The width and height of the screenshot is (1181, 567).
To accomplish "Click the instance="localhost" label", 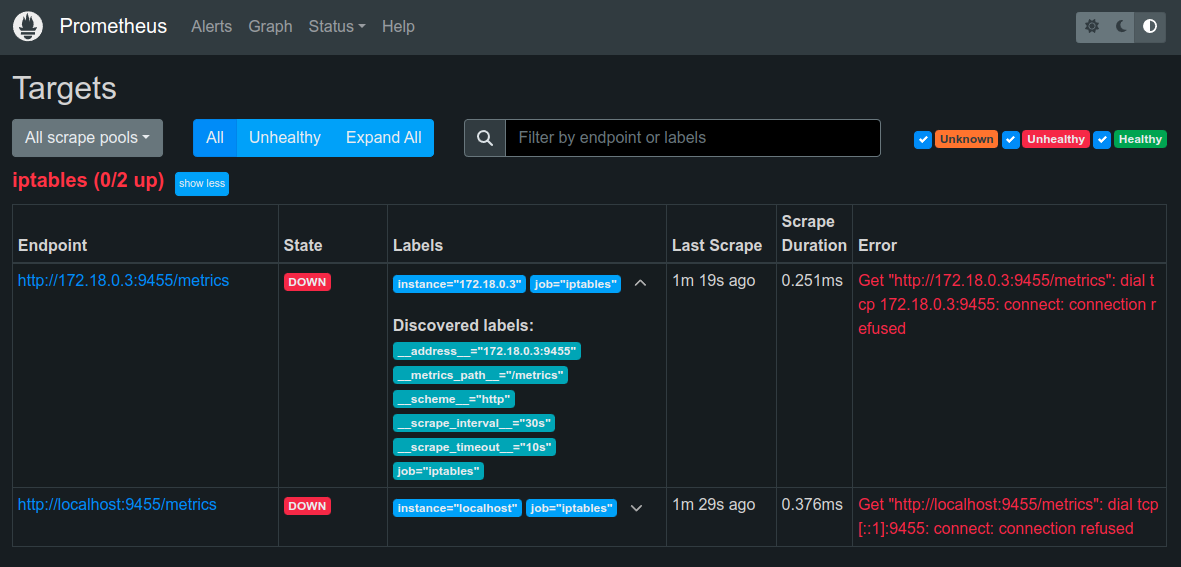I will click(x=457, y=508).
